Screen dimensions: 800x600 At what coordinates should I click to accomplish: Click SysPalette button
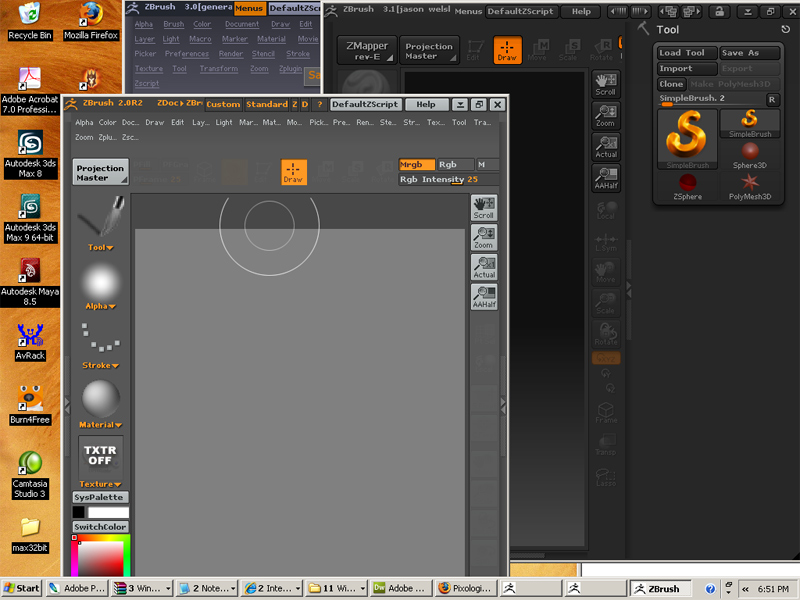click(x=100, y=497)
